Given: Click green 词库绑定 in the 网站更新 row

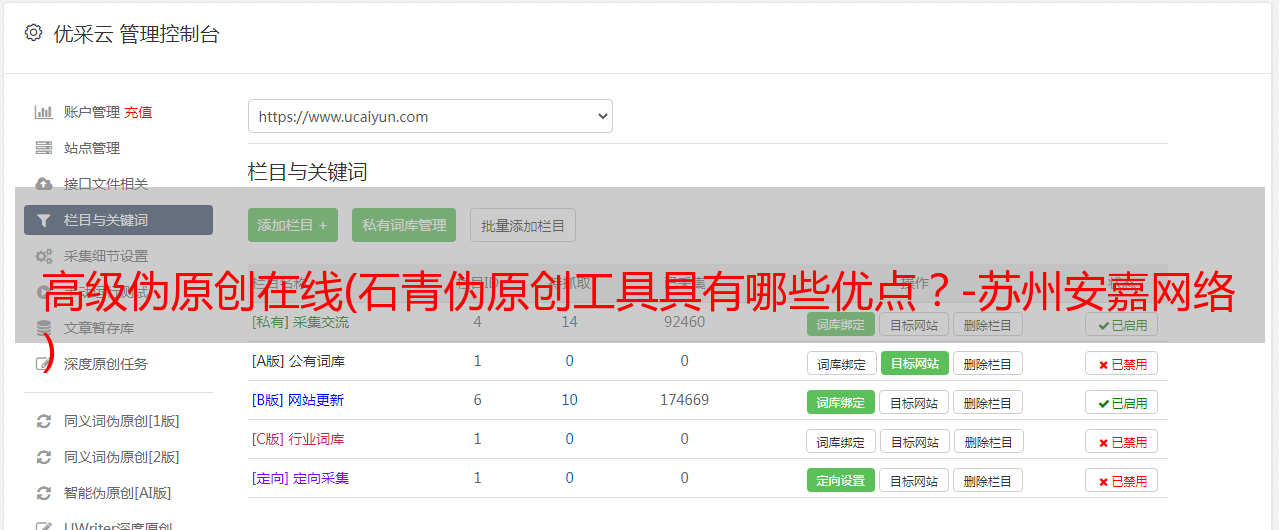Looking at the screenshot, I should [x=841, y=402].
